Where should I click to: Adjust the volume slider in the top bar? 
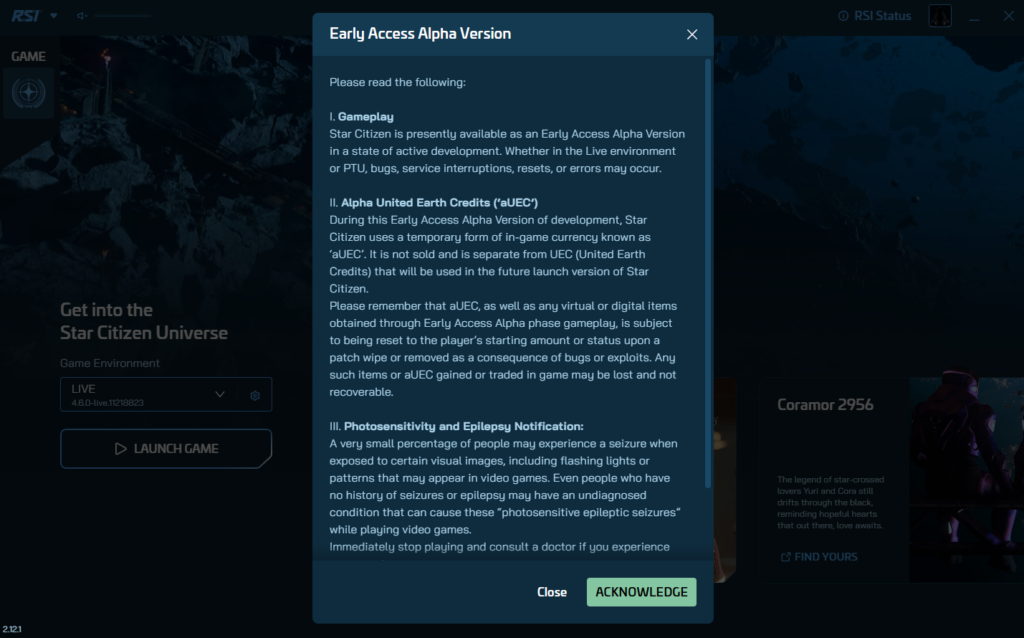click(x=122, y=16)
